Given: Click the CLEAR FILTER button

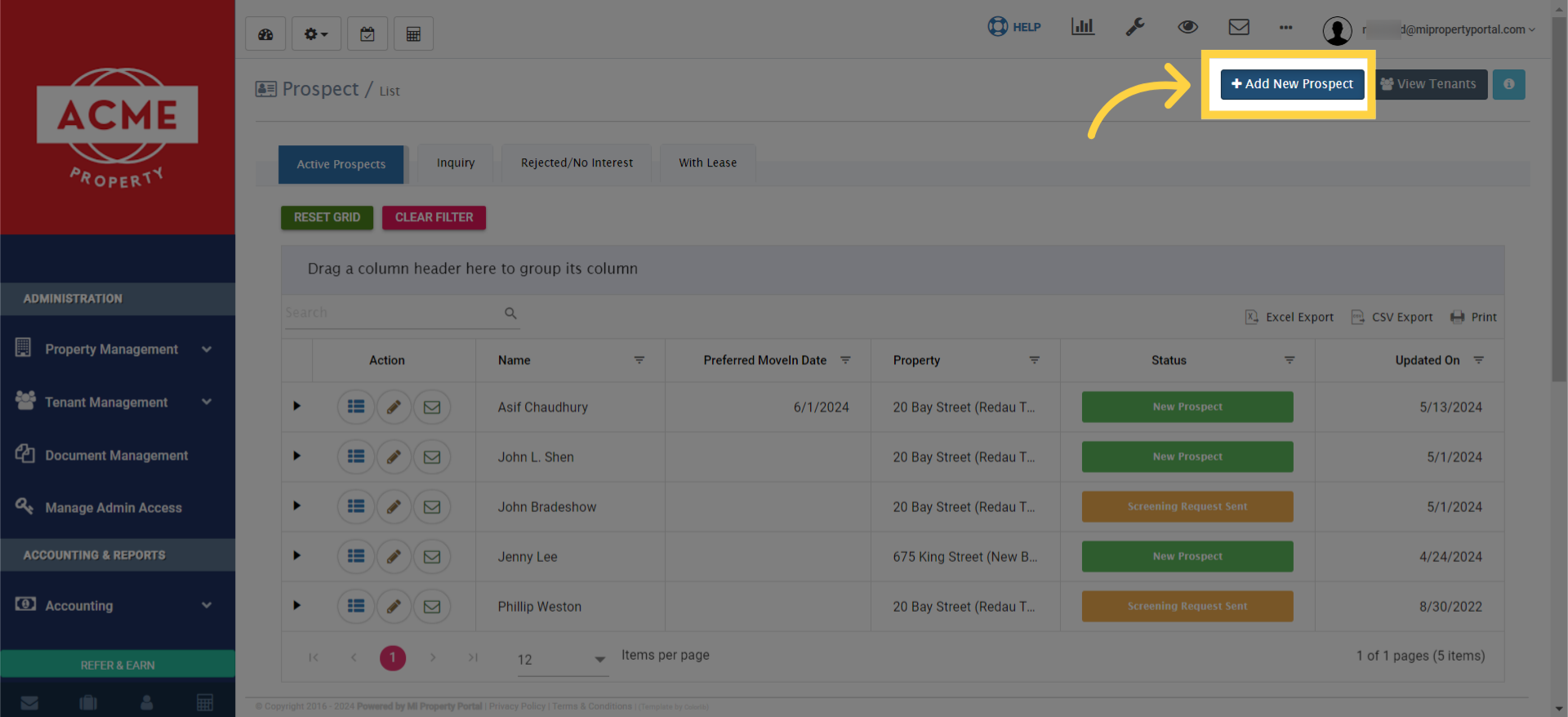Looking at the screenshot, I should coord(434,217).
